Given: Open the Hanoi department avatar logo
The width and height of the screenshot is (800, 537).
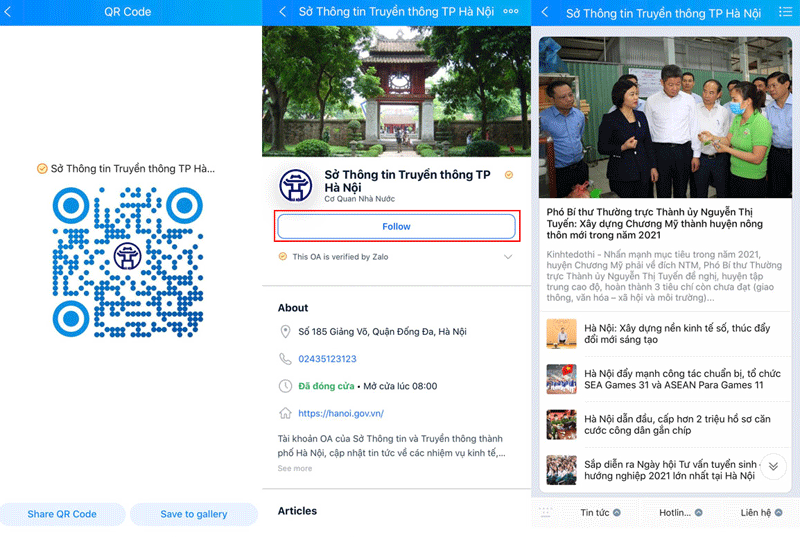Looking at the screenshot, I should click(296, 186).
